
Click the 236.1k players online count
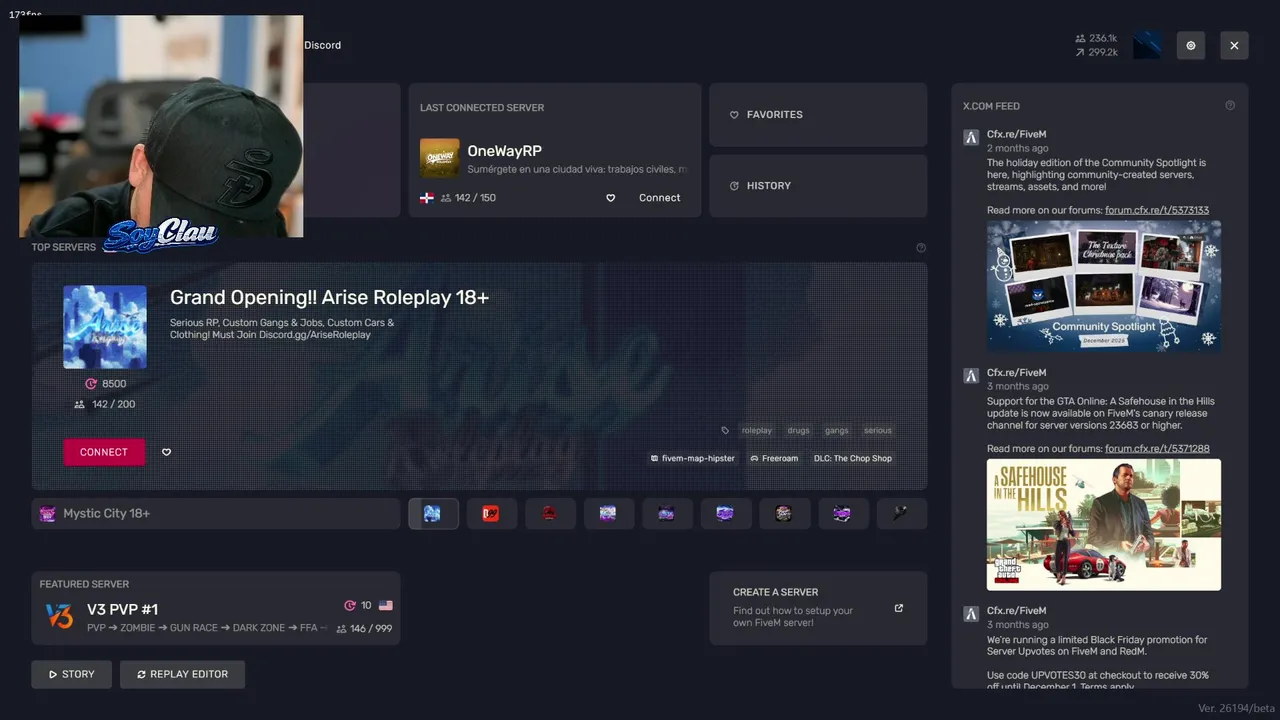[1097, 38]
